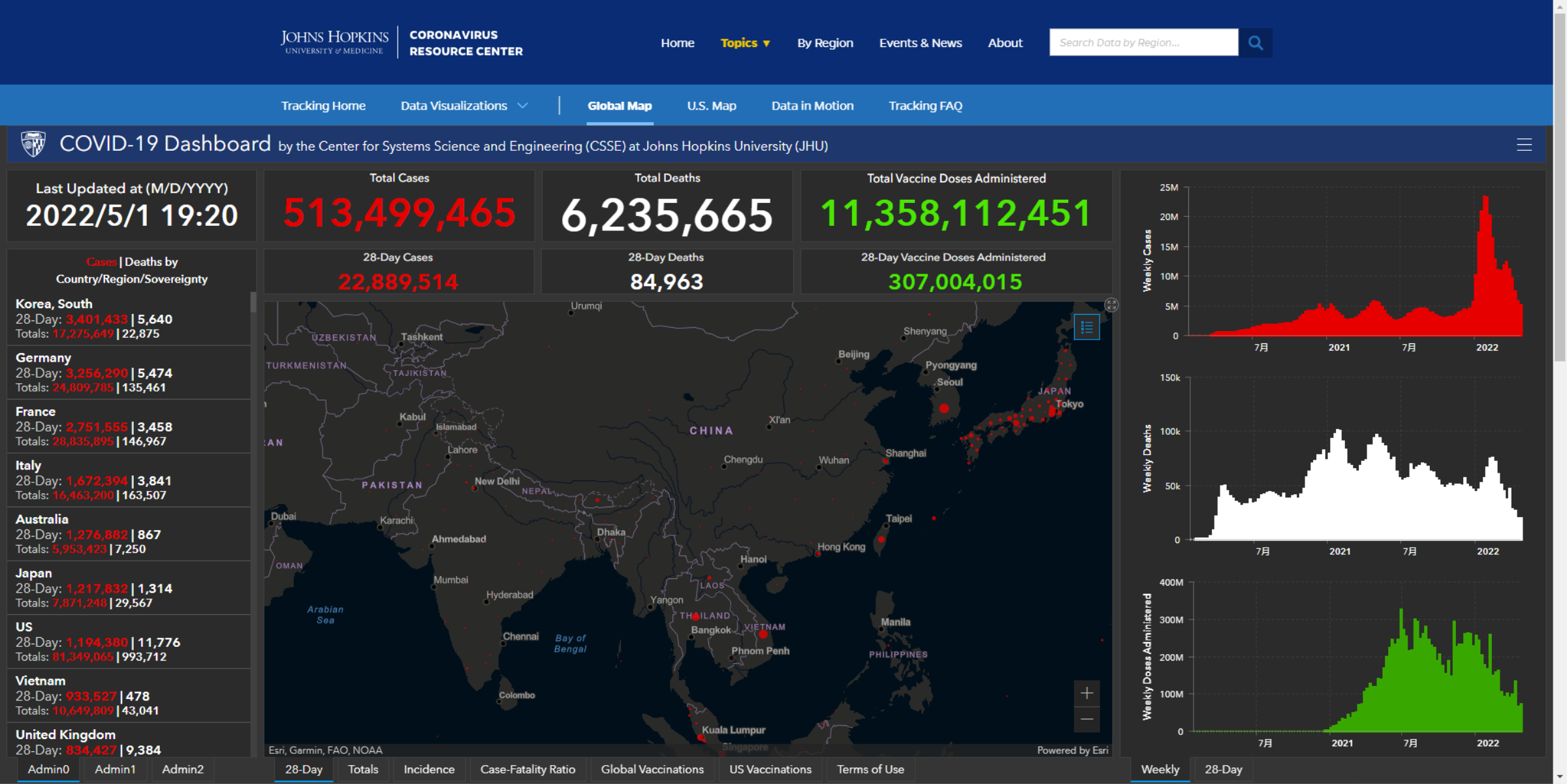1567x784 pixels.
Task: Open the Case-Fatality Ratio tab
Action: (x=528, y=770)
